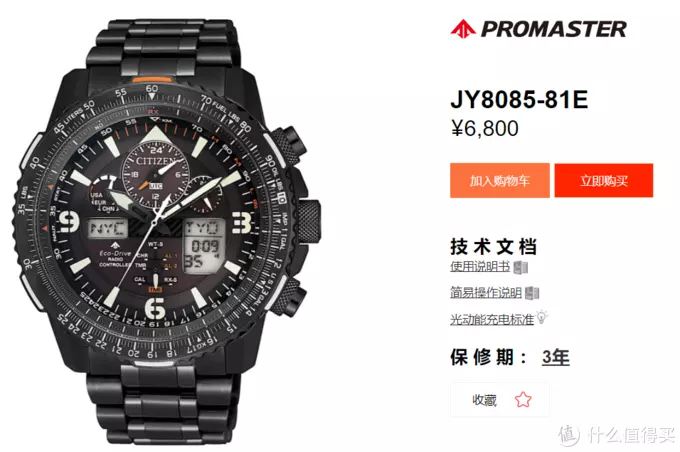Open the 3年 warranty period link
The image size is (680, 452).
556,357
